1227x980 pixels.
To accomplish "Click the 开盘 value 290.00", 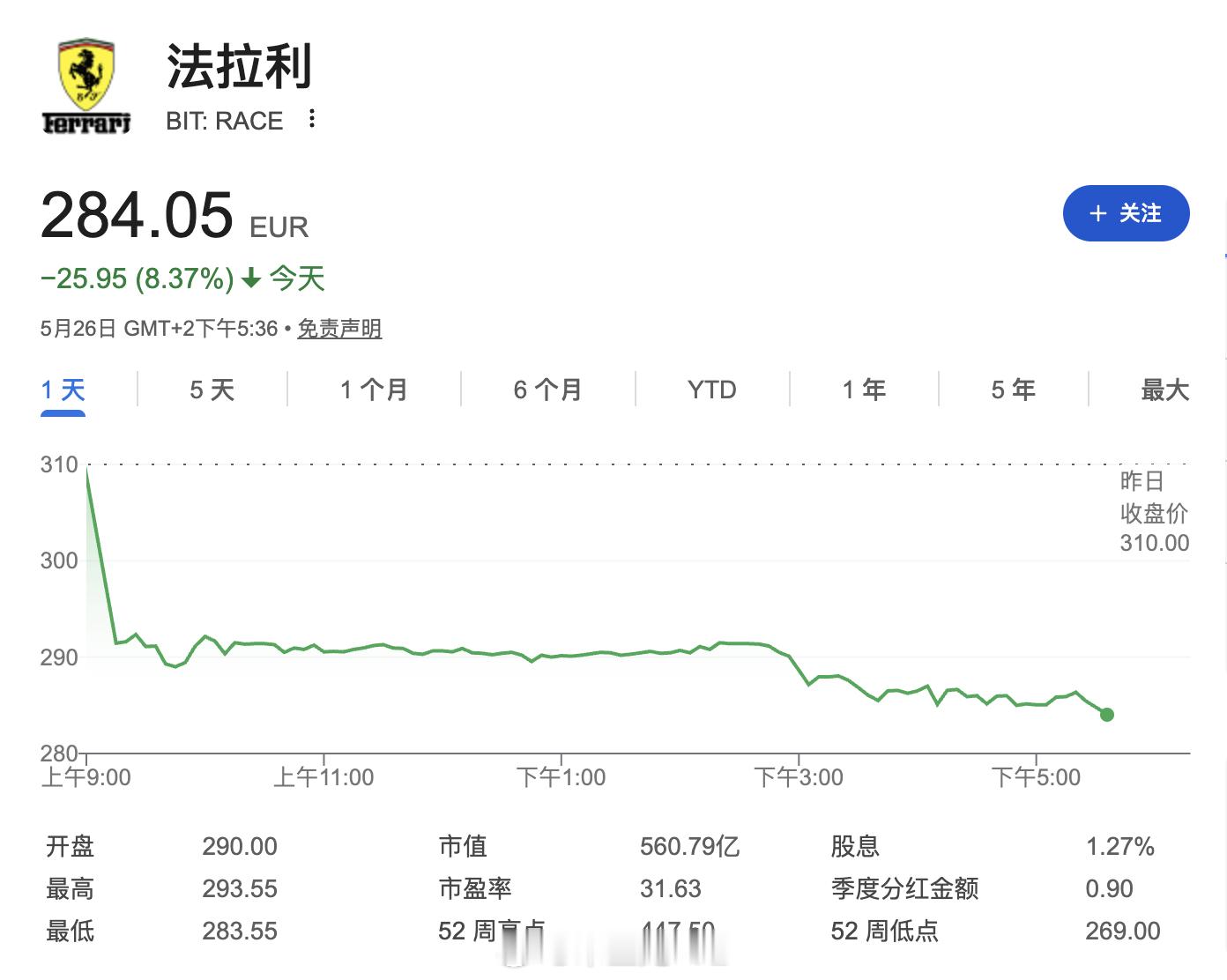I will point(240,847).
